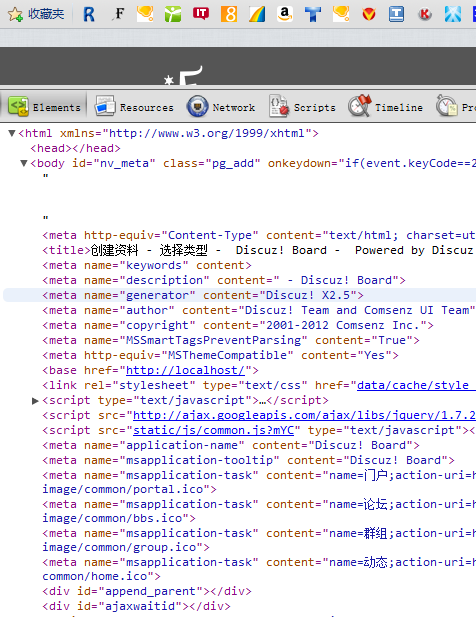Switch to the Timeline panel tab
The image size is (476, 617).
385,107
